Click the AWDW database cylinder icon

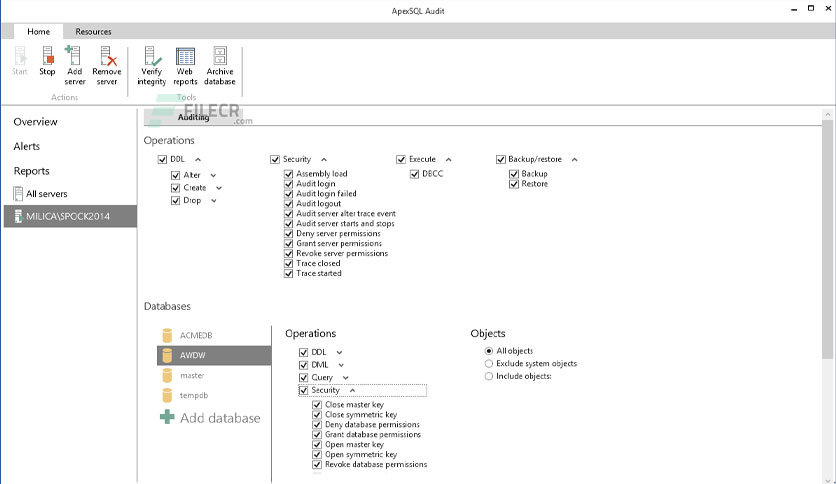(x=167, y=356)
